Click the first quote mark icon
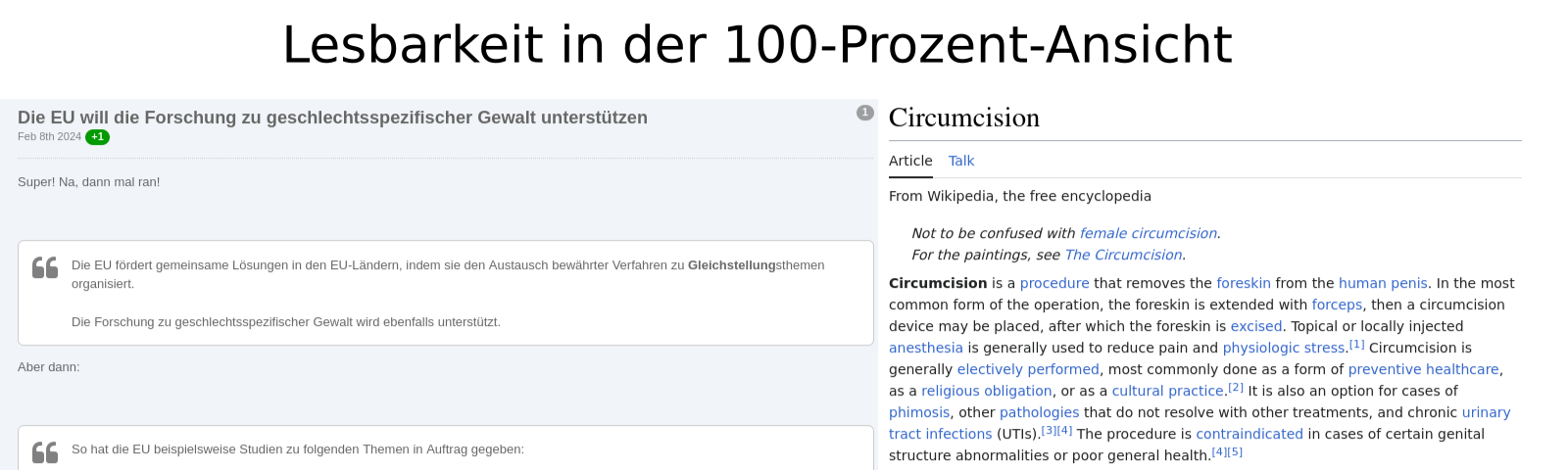1568x470 pixels. (x=45, y=267)
